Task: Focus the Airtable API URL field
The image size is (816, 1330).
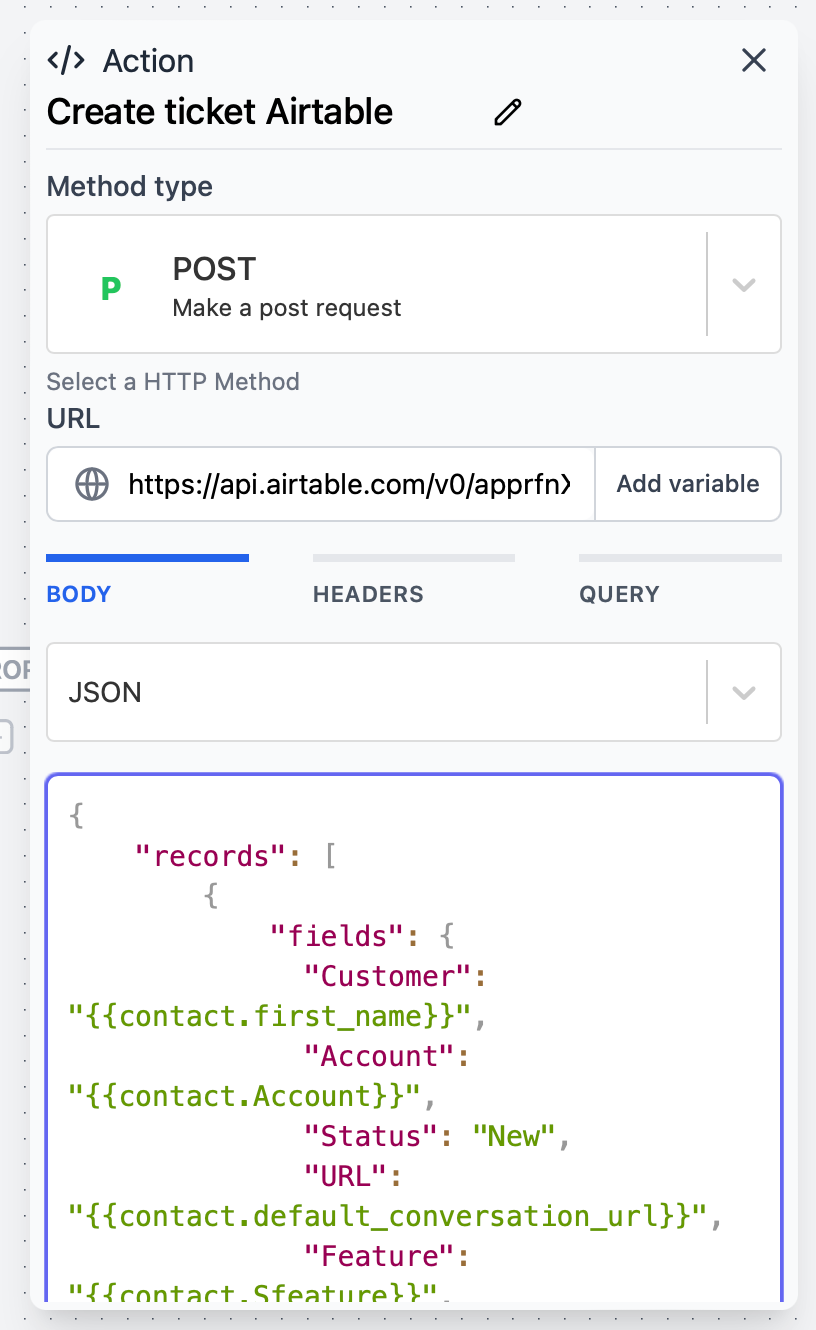Action: pos(350,484)
